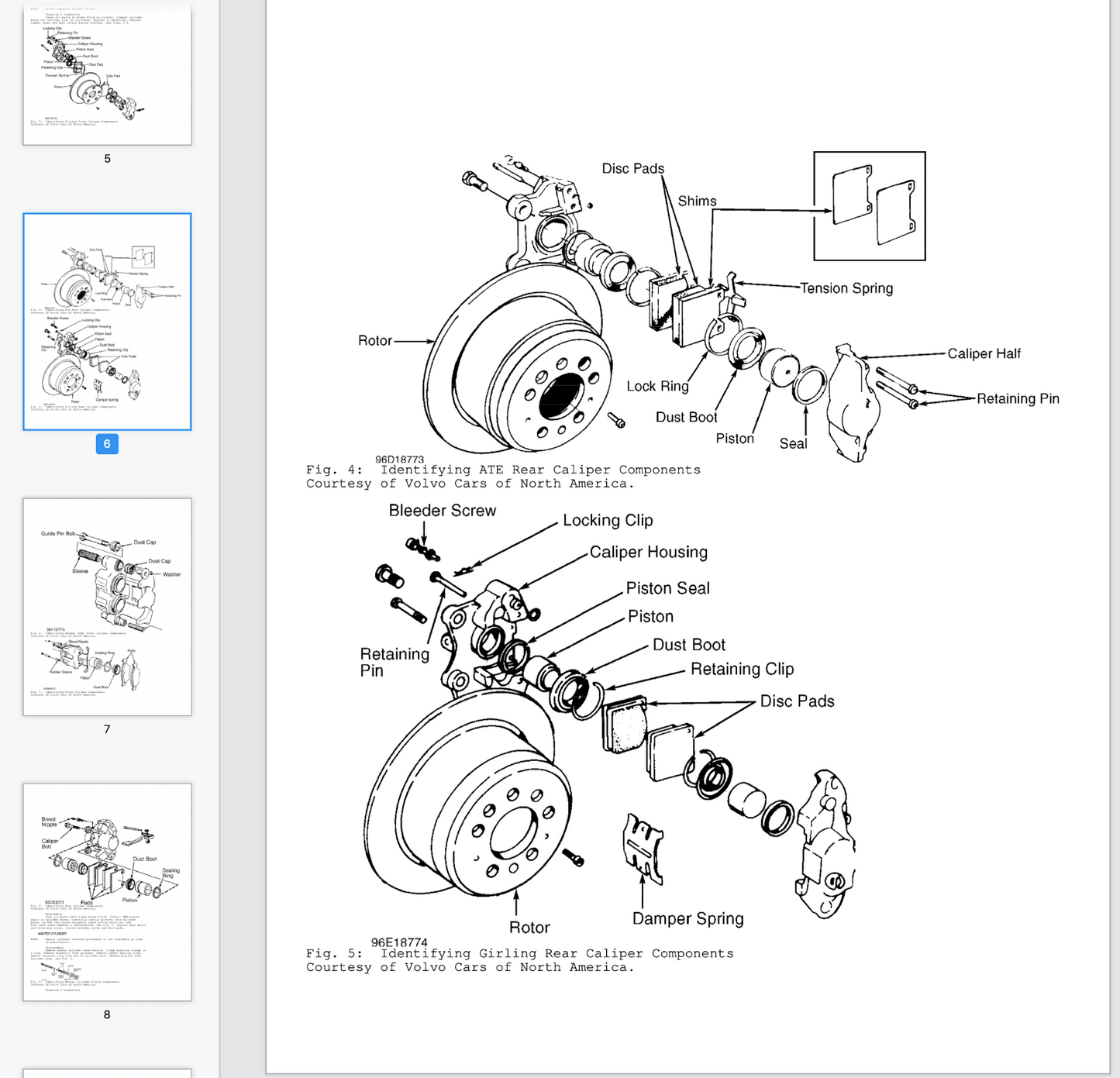This screenshot has width=1120, height=1078.
Task: Click the 'Caliper Half' label text
Action: click(984, 354)
